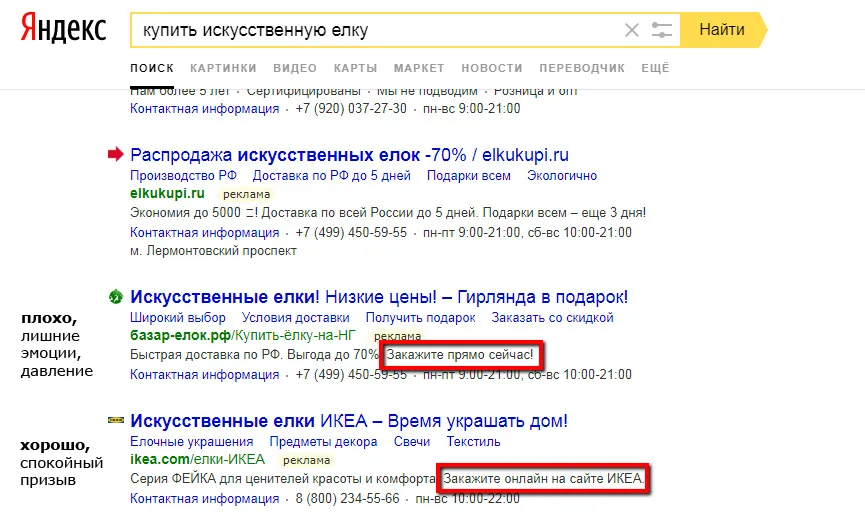
Task: Click the Получить подарок sitelink
Action: point(420,318)
